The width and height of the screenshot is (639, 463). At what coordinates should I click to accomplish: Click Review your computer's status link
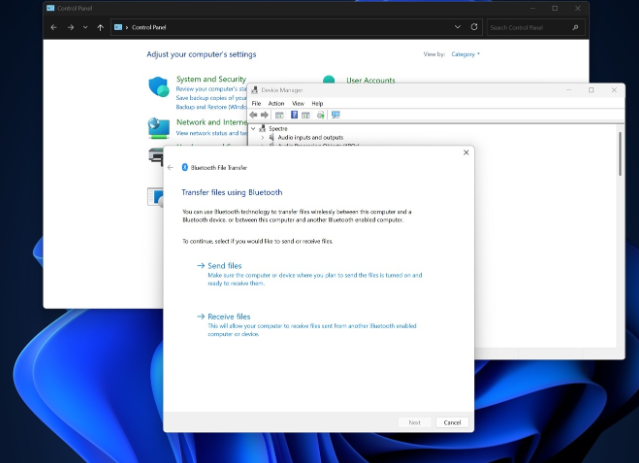coord(211,89)
